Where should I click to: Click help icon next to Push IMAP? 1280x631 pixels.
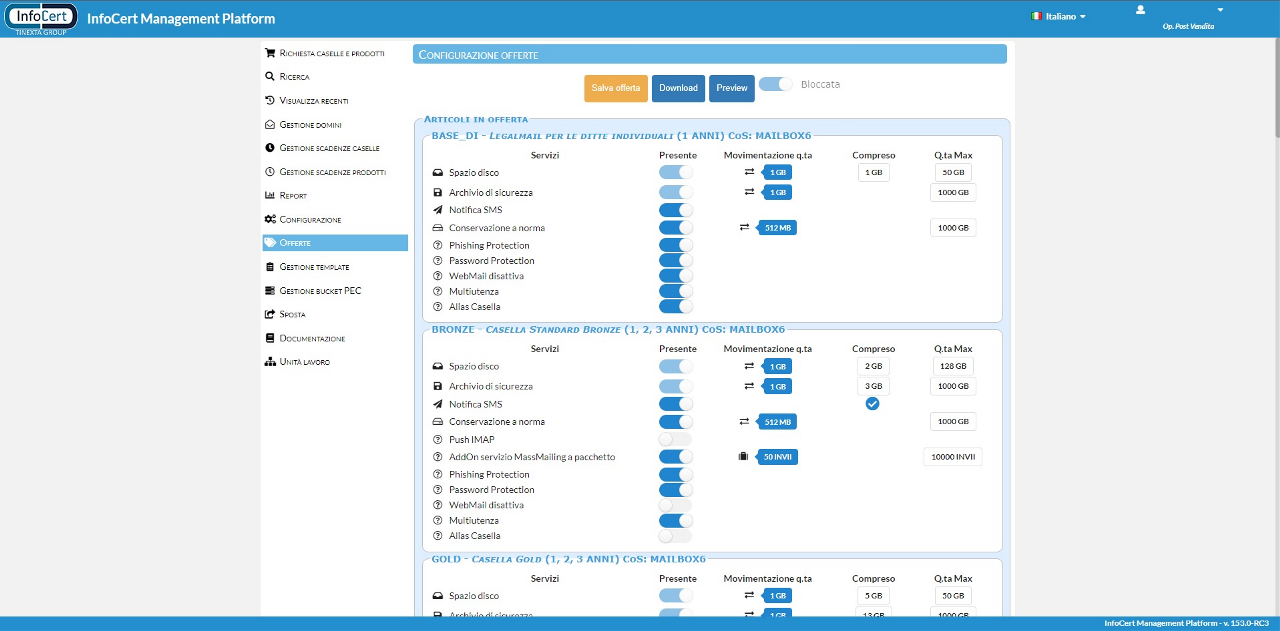437,440
